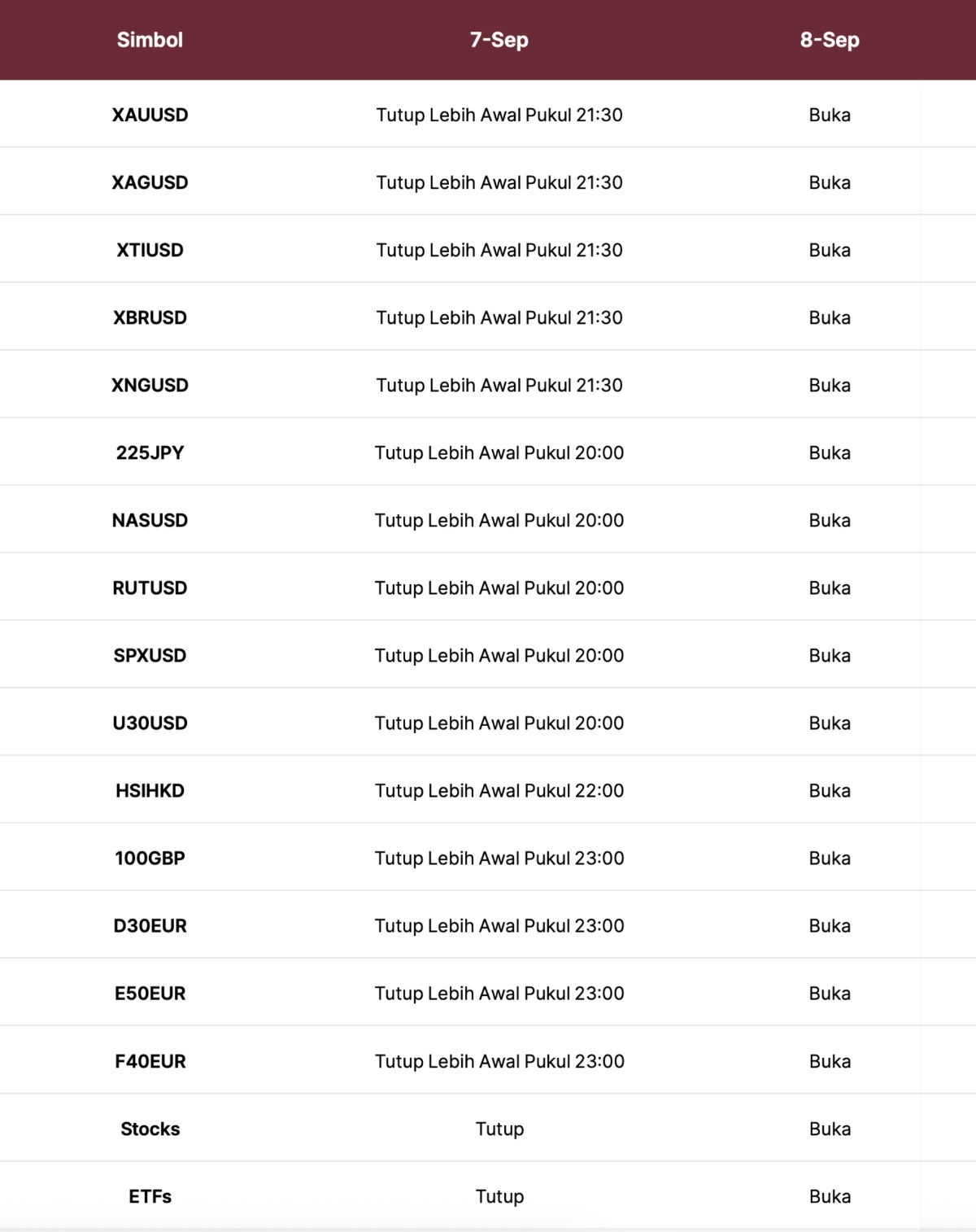This screenshot has height=1232, width=976.
Task: Click the Stocks Tutup cell
Action: pos(499,1129)
